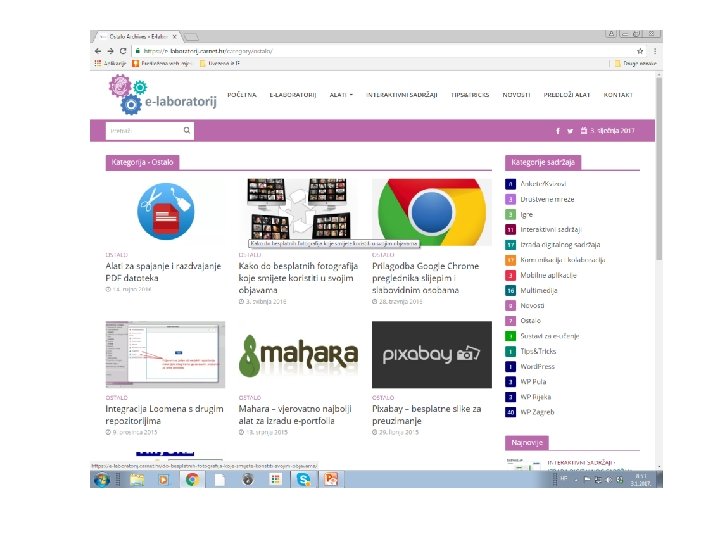This screenshot has height=540, width=720.
Task: Open a new browser tab
Action: [x=191, y=37]
